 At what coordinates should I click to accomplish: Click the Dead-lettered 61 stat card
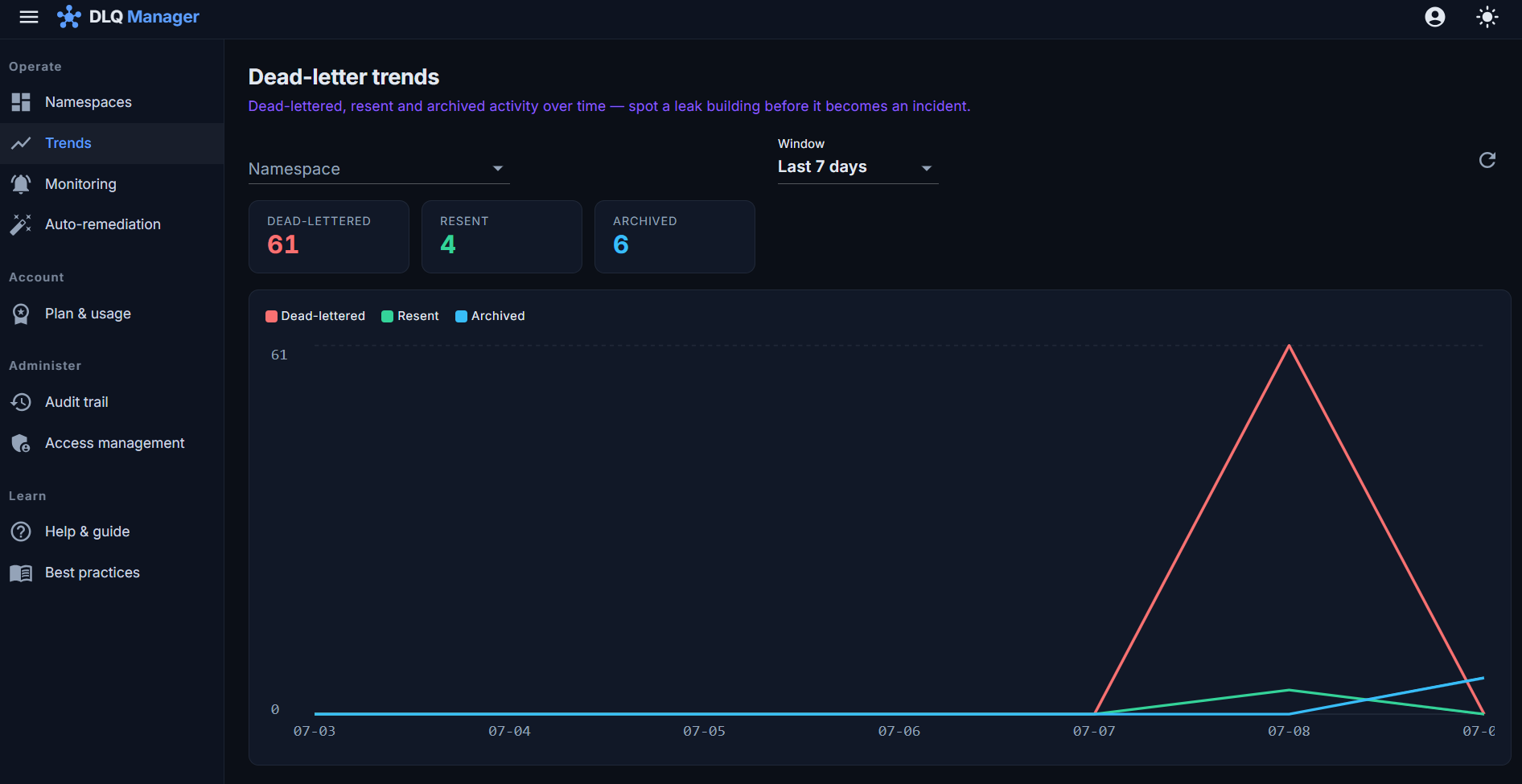pos(329,236)
